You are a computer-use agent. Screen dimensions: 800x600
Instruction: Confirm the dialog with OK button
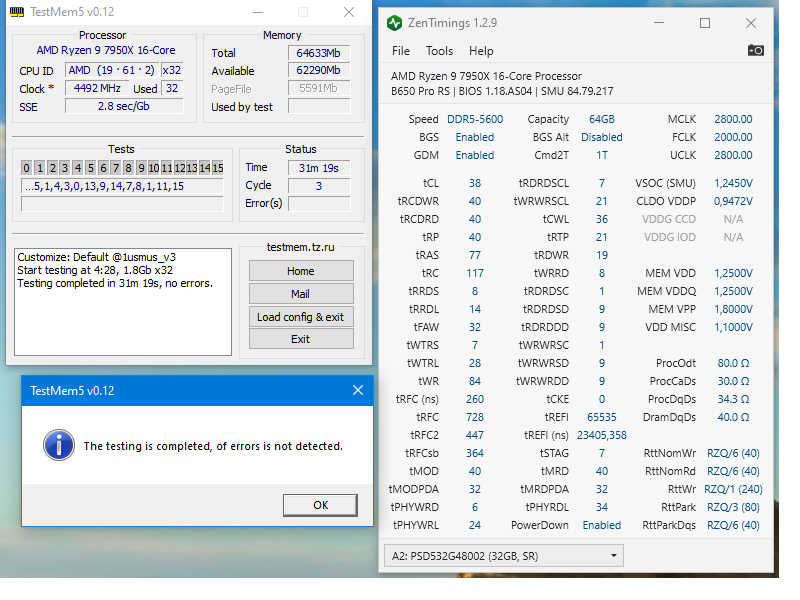pos(320,505)
